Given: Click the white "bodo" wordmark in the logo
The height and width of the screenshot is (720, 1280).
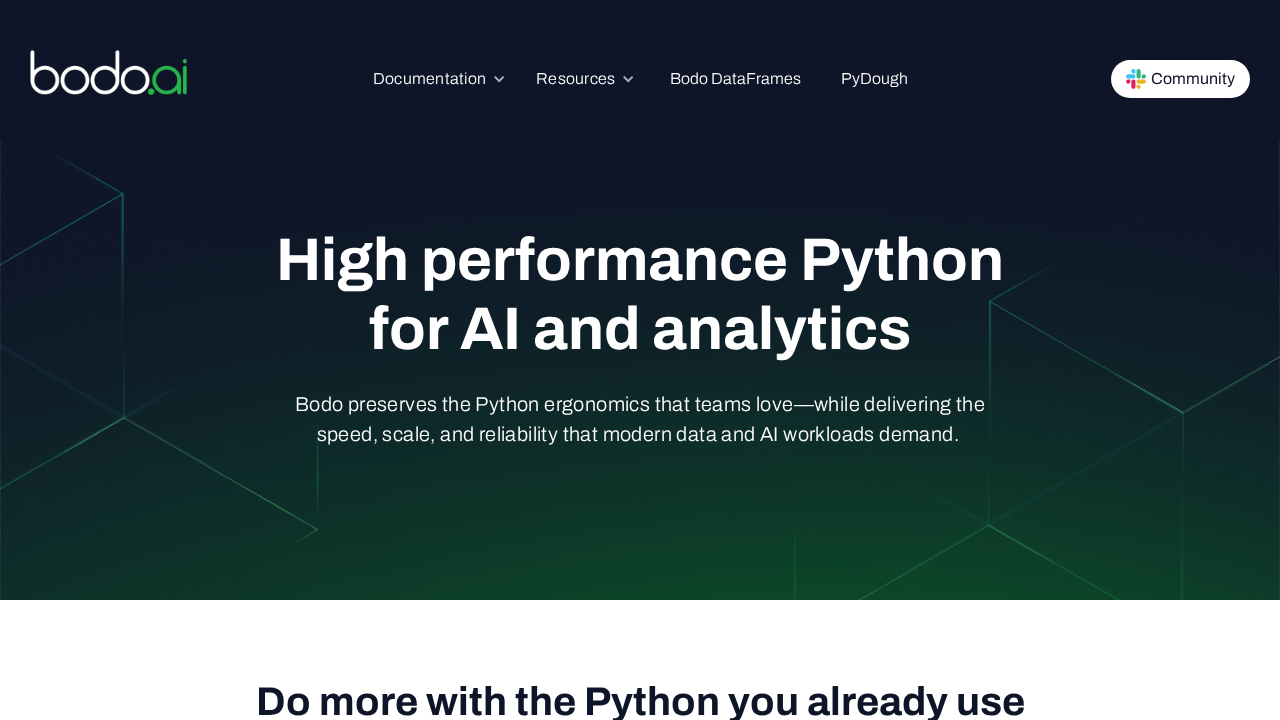Looking at the screenshot, I should [88, 73].
